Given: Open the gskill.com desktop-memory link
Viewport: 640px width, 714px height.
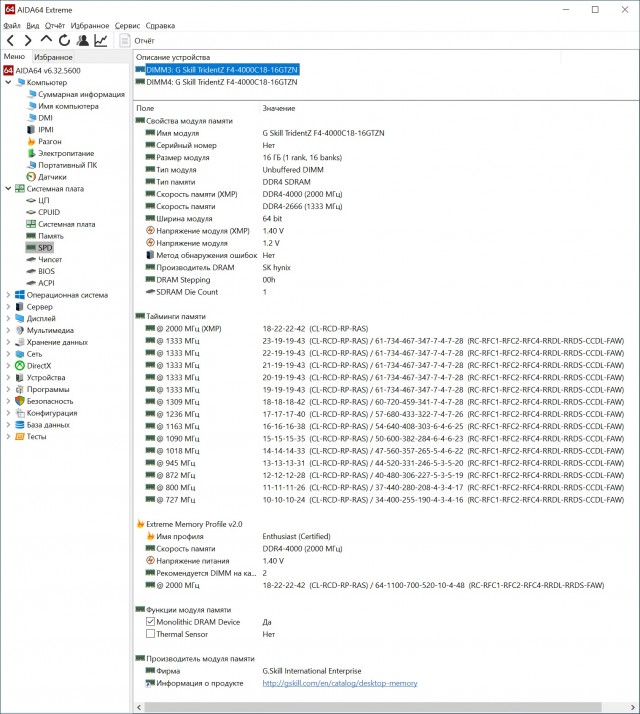Looking at the screenshot, I should pyautogui.click(x=340, y=683).
